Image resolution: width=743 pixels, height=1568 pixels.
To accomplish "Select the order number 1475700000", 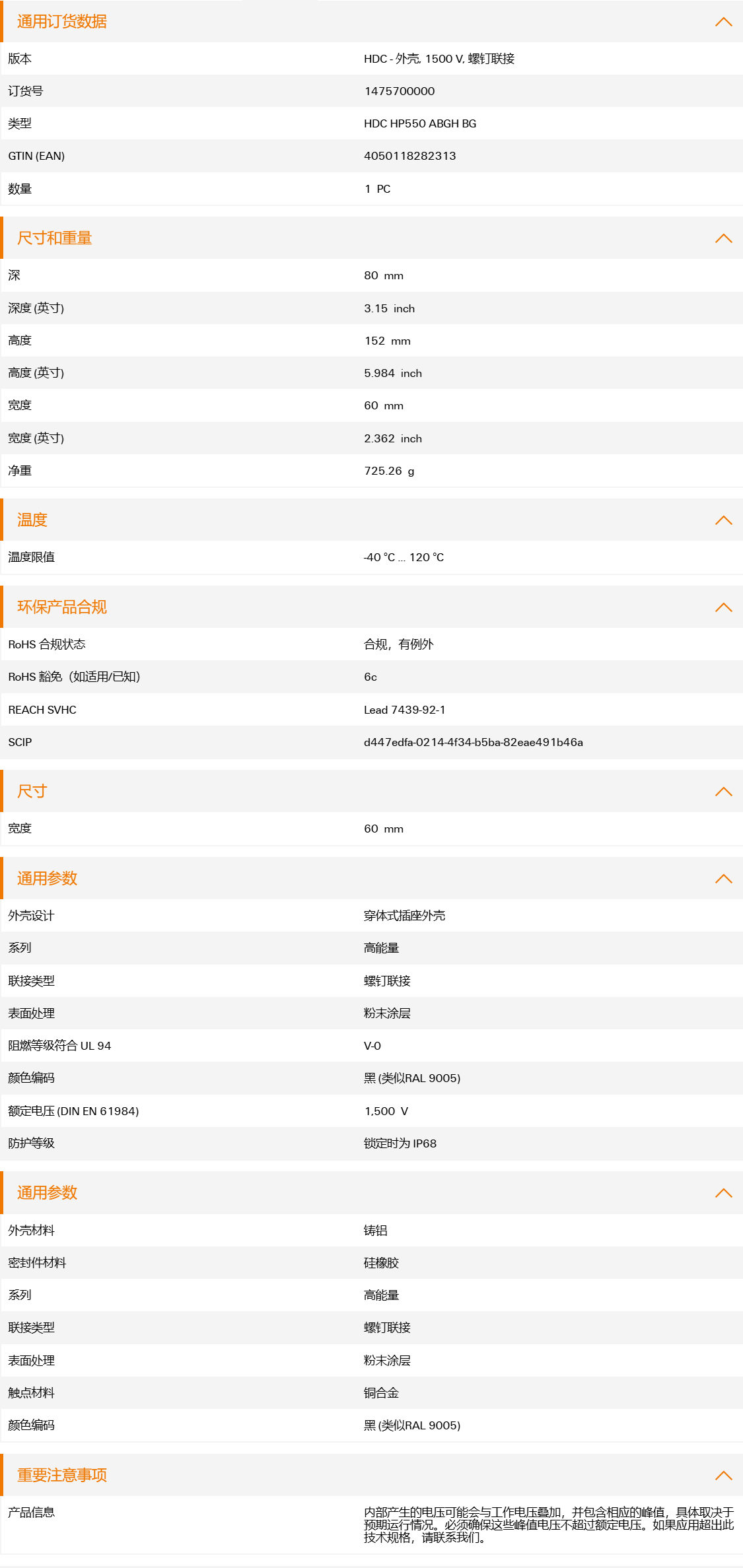I will [x=400, y=91].
